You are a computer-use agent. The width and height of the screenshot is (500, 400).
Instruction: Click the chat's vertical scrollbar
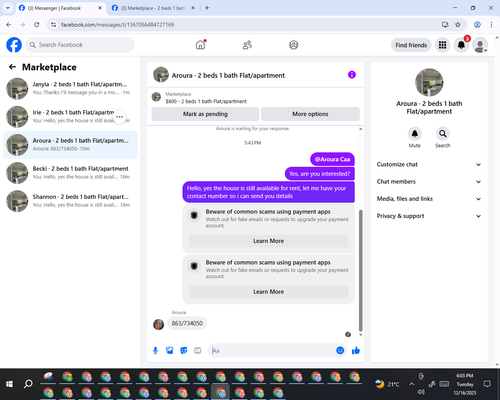click(x=360, y=270)
